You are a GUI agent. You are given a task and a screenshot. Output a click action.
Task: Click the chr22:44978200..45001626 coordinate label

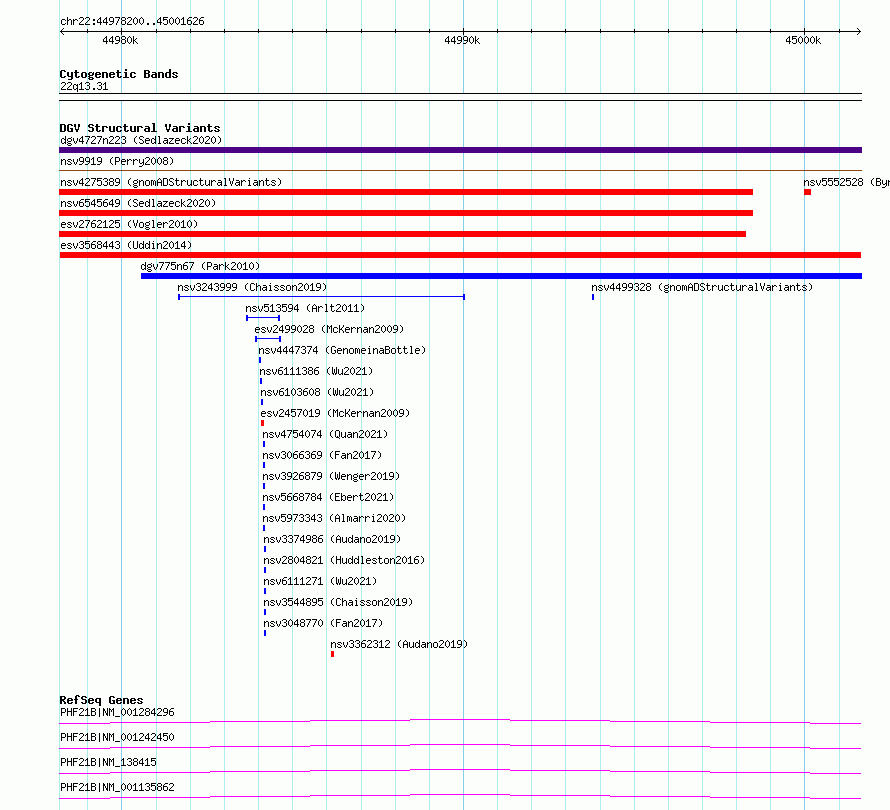132,22
